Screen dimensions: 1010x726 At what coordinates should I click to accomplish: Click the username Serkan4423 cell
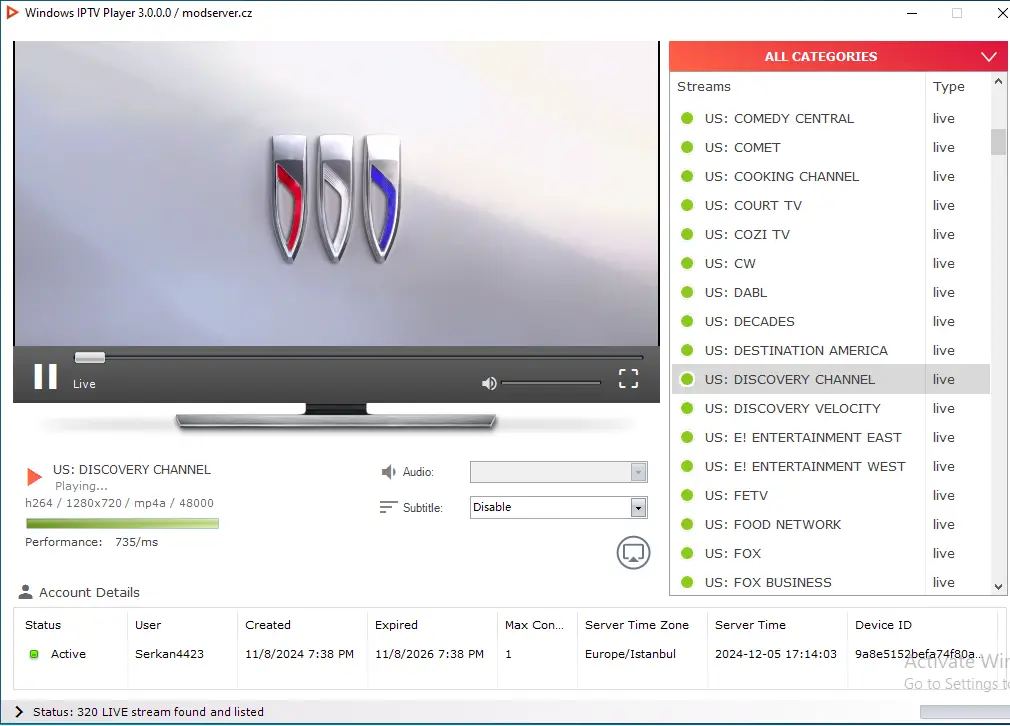tap(169, 654)
